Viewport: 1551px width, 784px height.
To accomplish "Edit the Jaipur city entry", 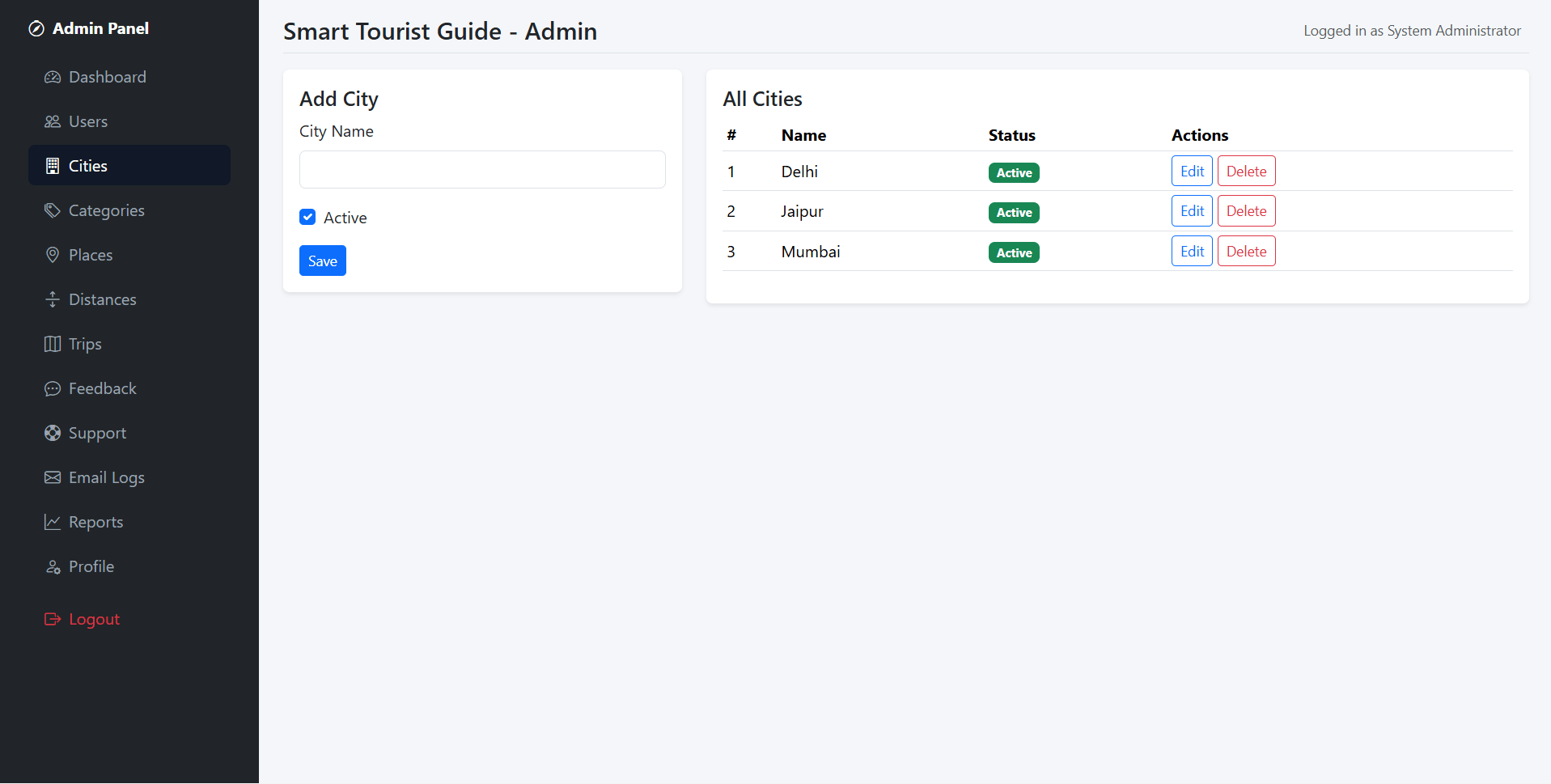I will 1192,210.
